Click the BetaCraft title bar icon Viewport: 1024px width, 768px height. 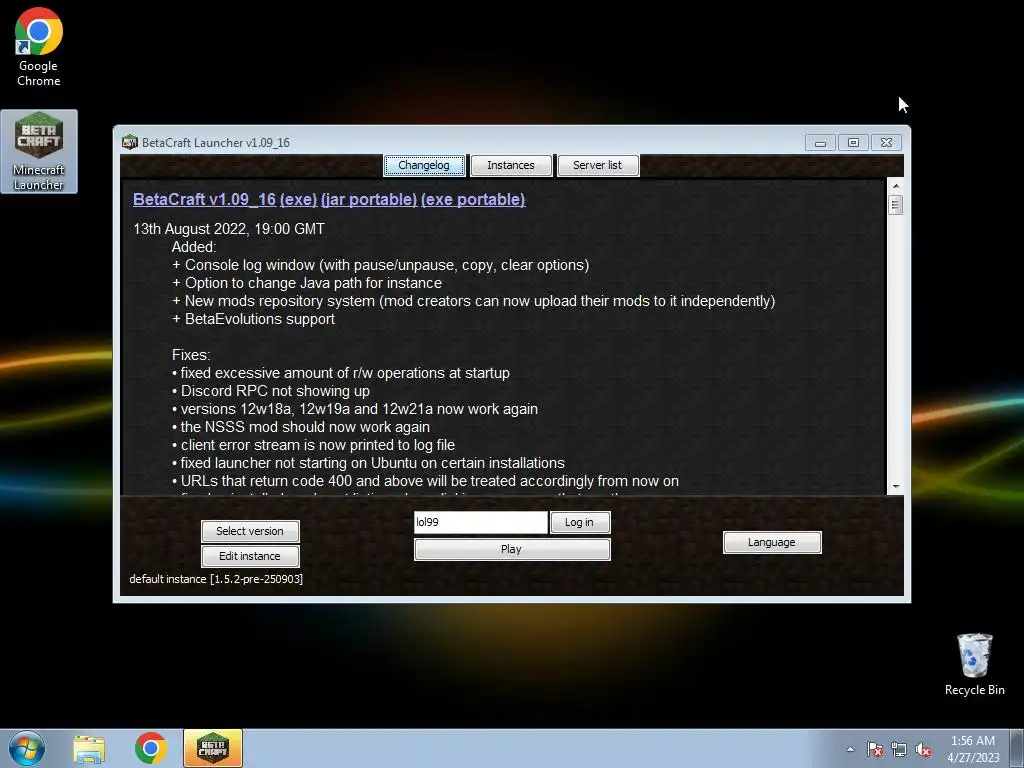coord(130,142)
